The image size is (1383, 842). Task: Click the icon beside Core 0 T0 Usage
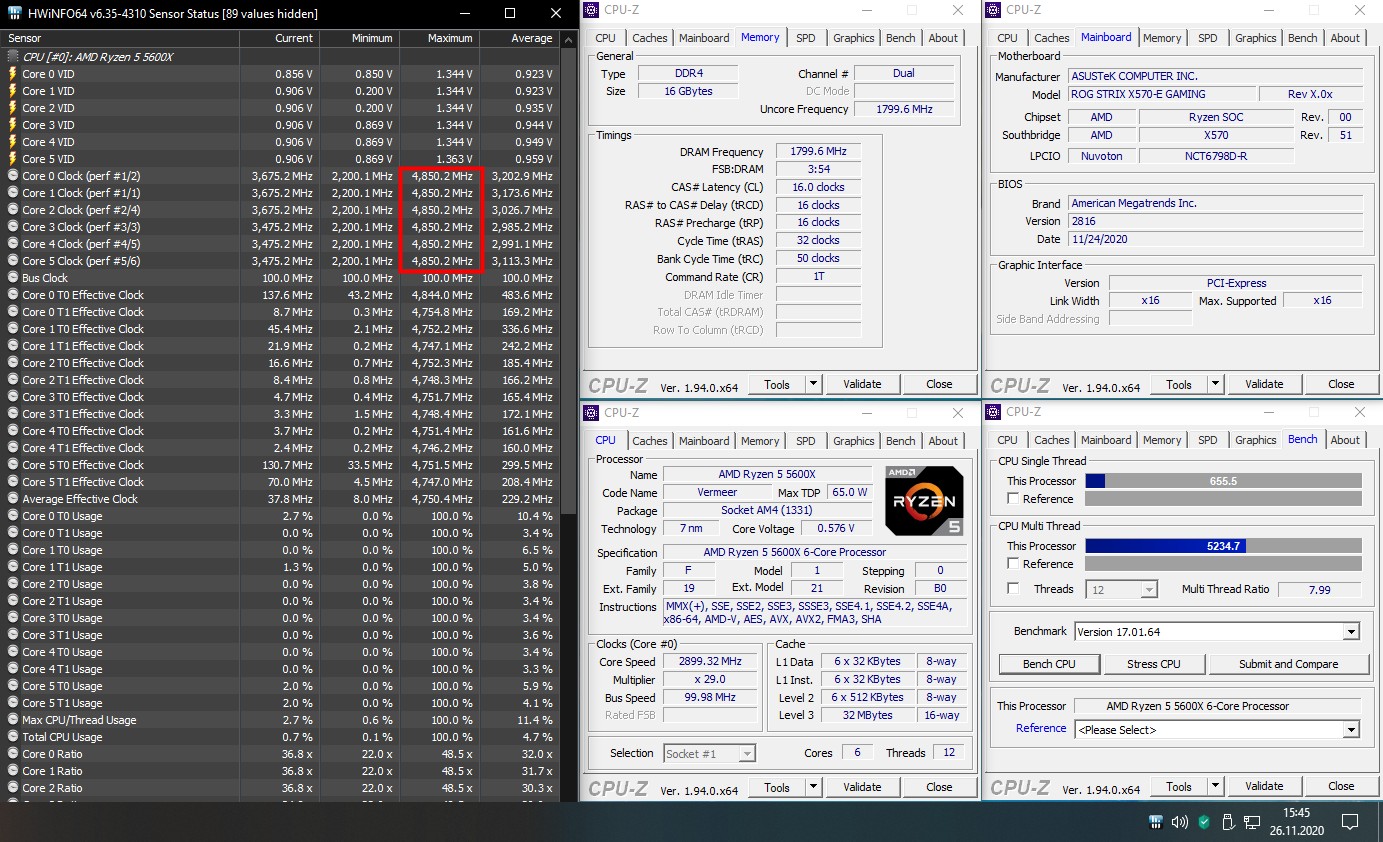click(x=12, y=516)
